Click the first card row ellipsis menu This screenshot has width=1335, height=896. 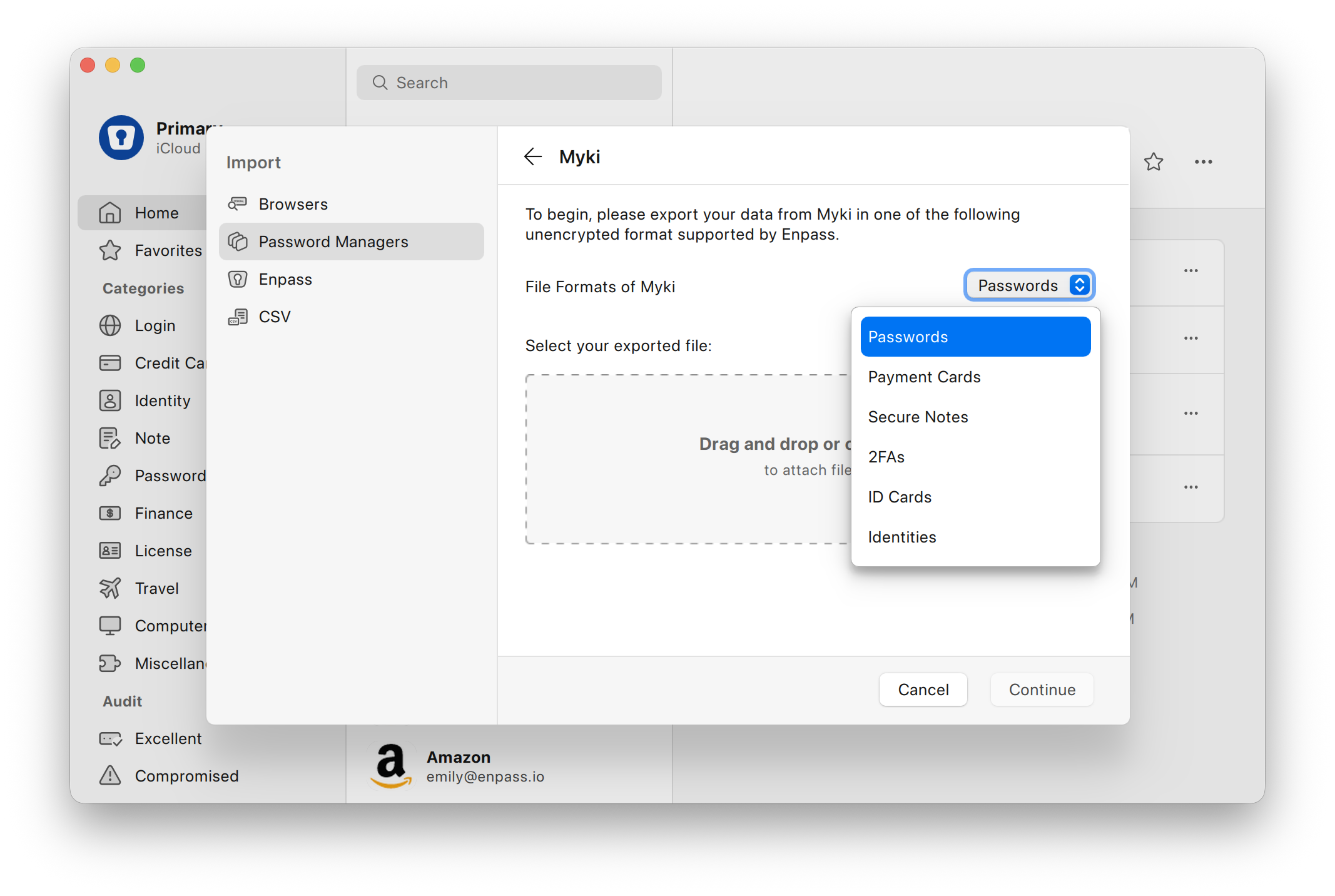1191,271
